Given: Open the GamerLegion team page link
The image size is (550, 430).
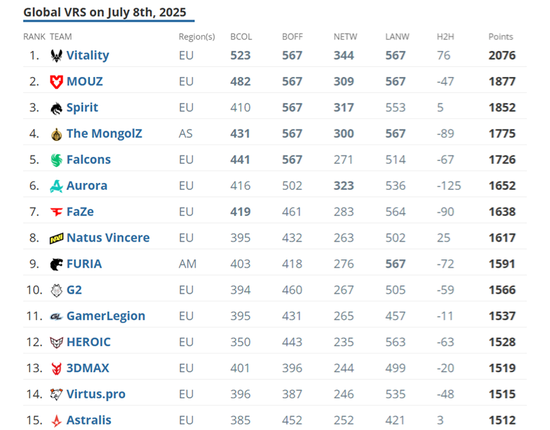Looking at the screenshot, I should 106,316.
